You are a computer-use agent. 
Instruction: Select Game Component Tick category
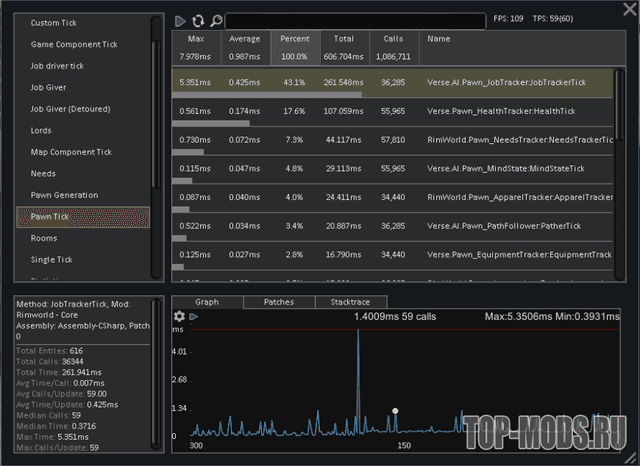(83, 44)
